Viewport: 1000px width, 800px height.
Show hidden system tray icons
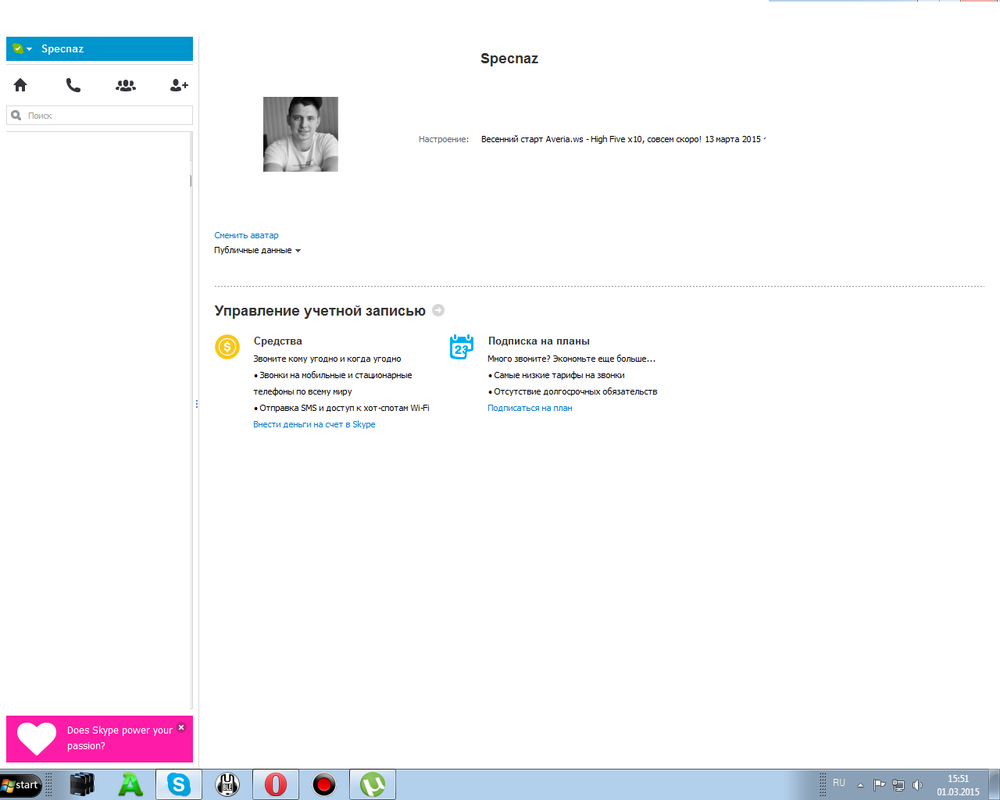click(860, 785)
